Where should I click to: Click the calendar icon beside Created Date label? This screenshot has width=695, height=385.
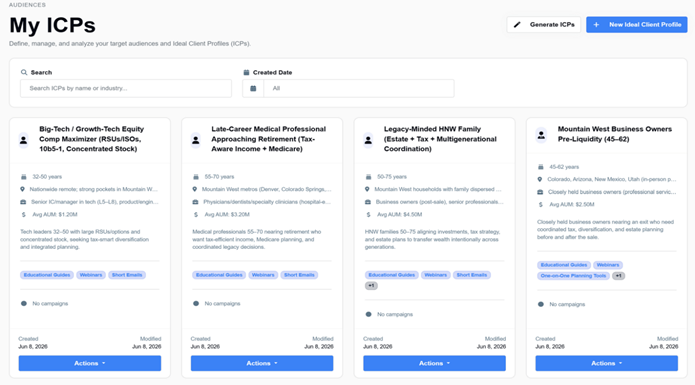coord(246,72)
